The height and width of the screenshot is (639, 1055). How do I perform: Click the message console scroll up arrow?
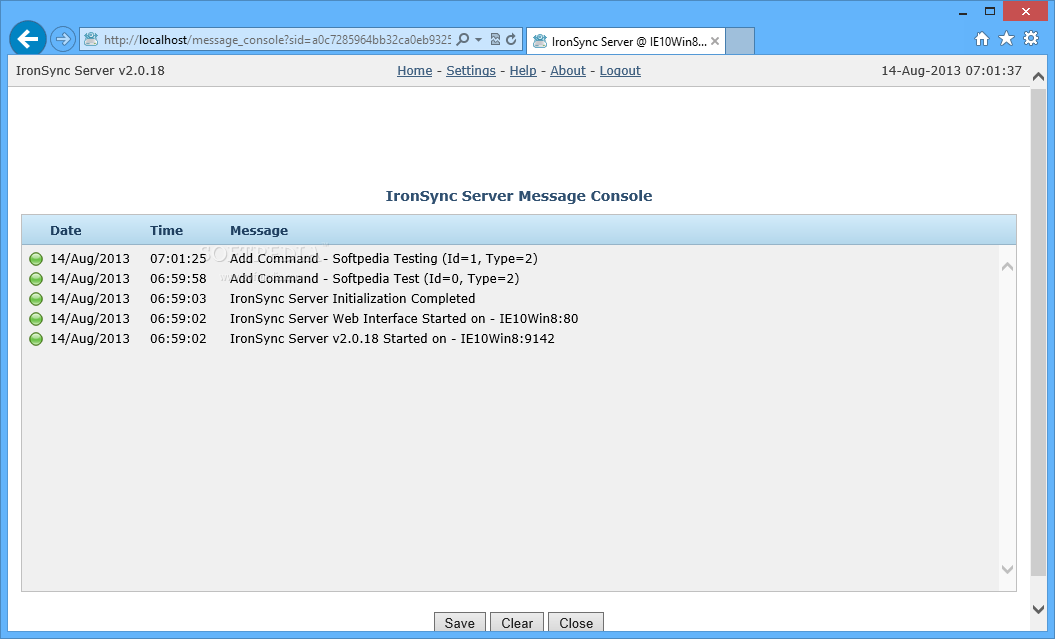click(1007, 266)
